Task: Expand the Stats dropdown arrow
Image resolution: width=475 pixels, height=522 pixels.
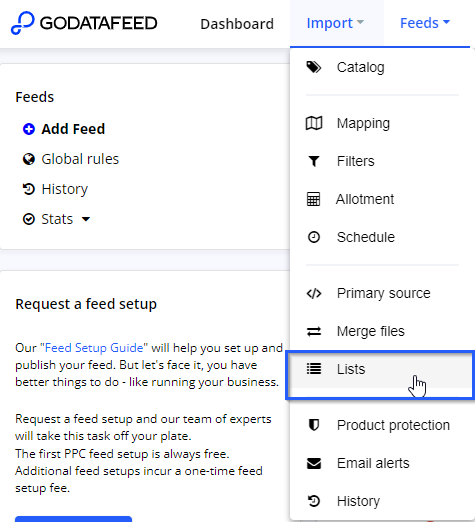Action: pos(86,219)
